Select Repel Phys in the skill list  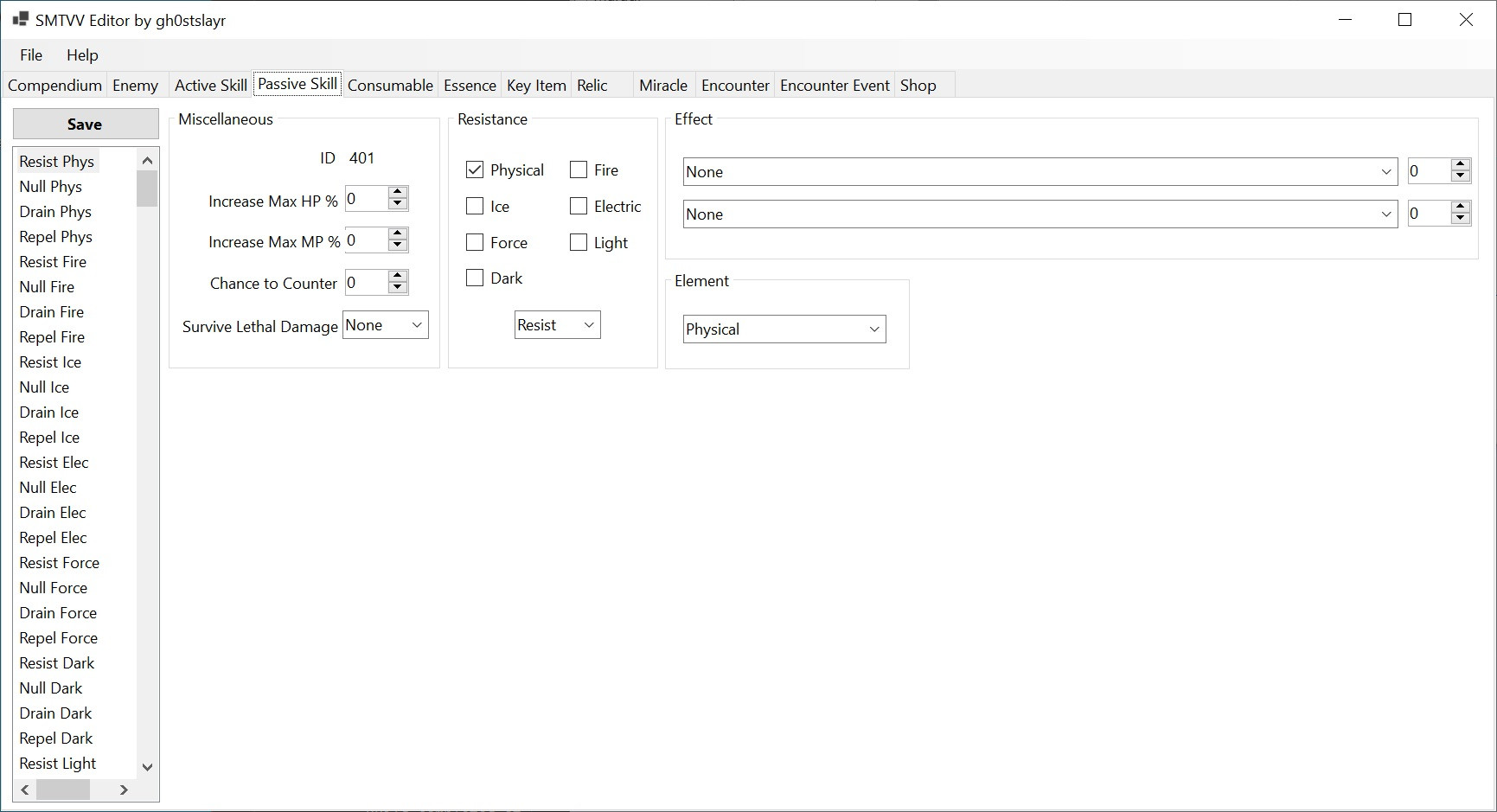[x=56, y=237]
